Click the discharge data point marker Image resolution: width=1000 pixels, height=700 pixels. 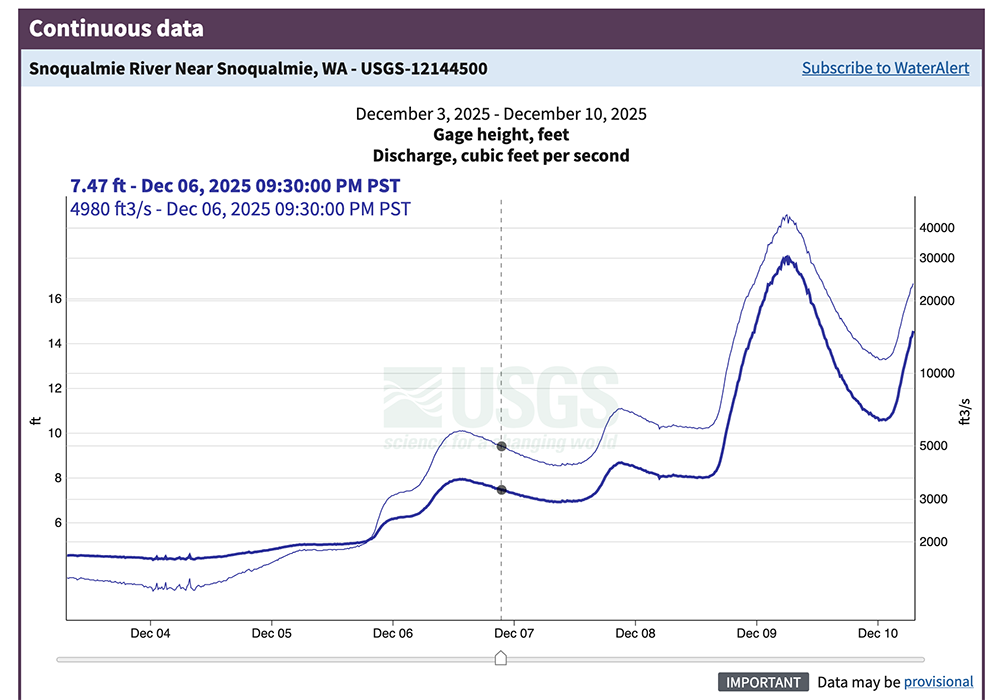click(x=502, y=446)
